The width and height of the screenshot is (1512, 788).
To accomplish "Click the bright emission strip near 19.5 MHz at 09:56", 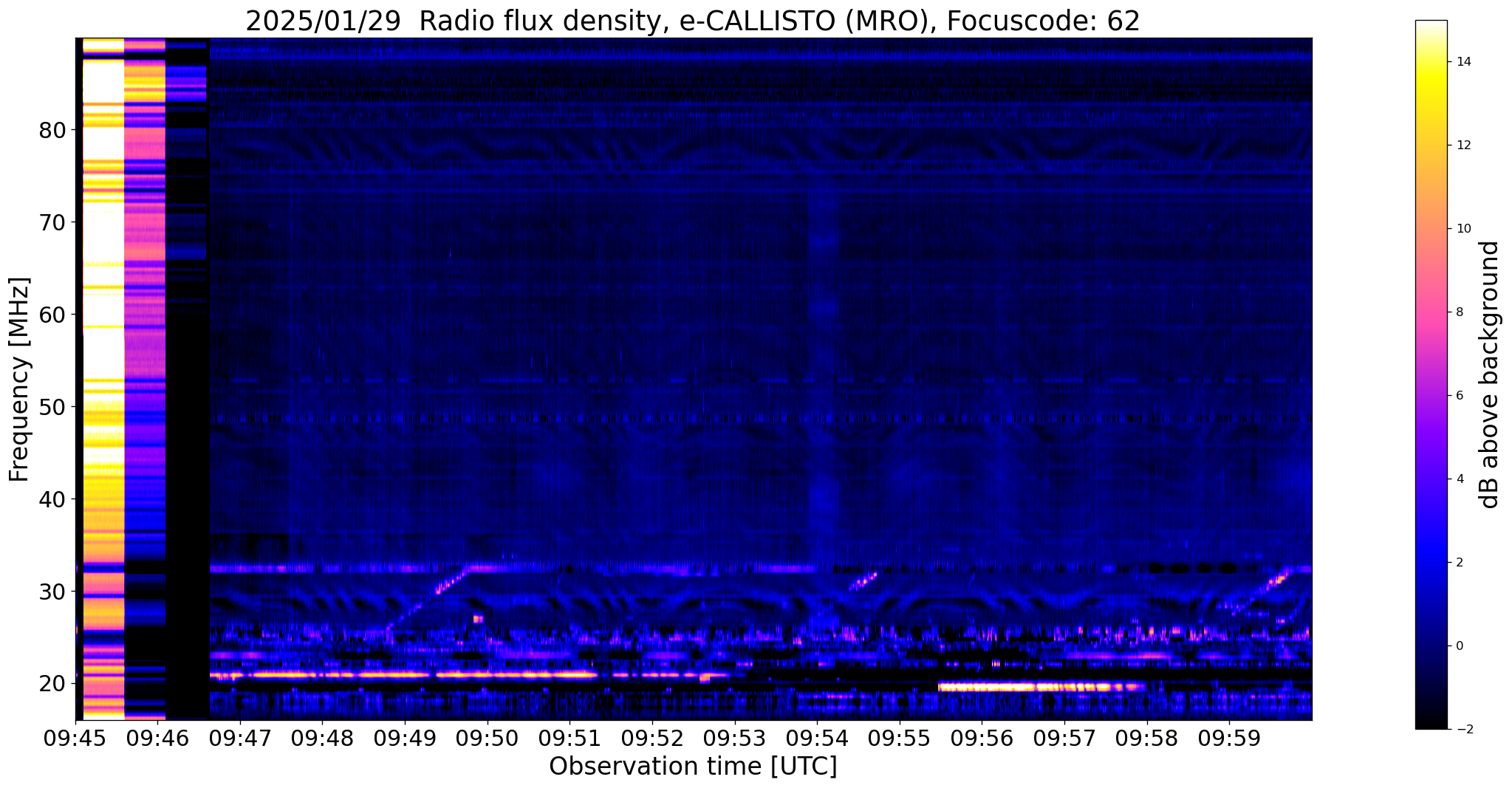I will coord(1041,687).
